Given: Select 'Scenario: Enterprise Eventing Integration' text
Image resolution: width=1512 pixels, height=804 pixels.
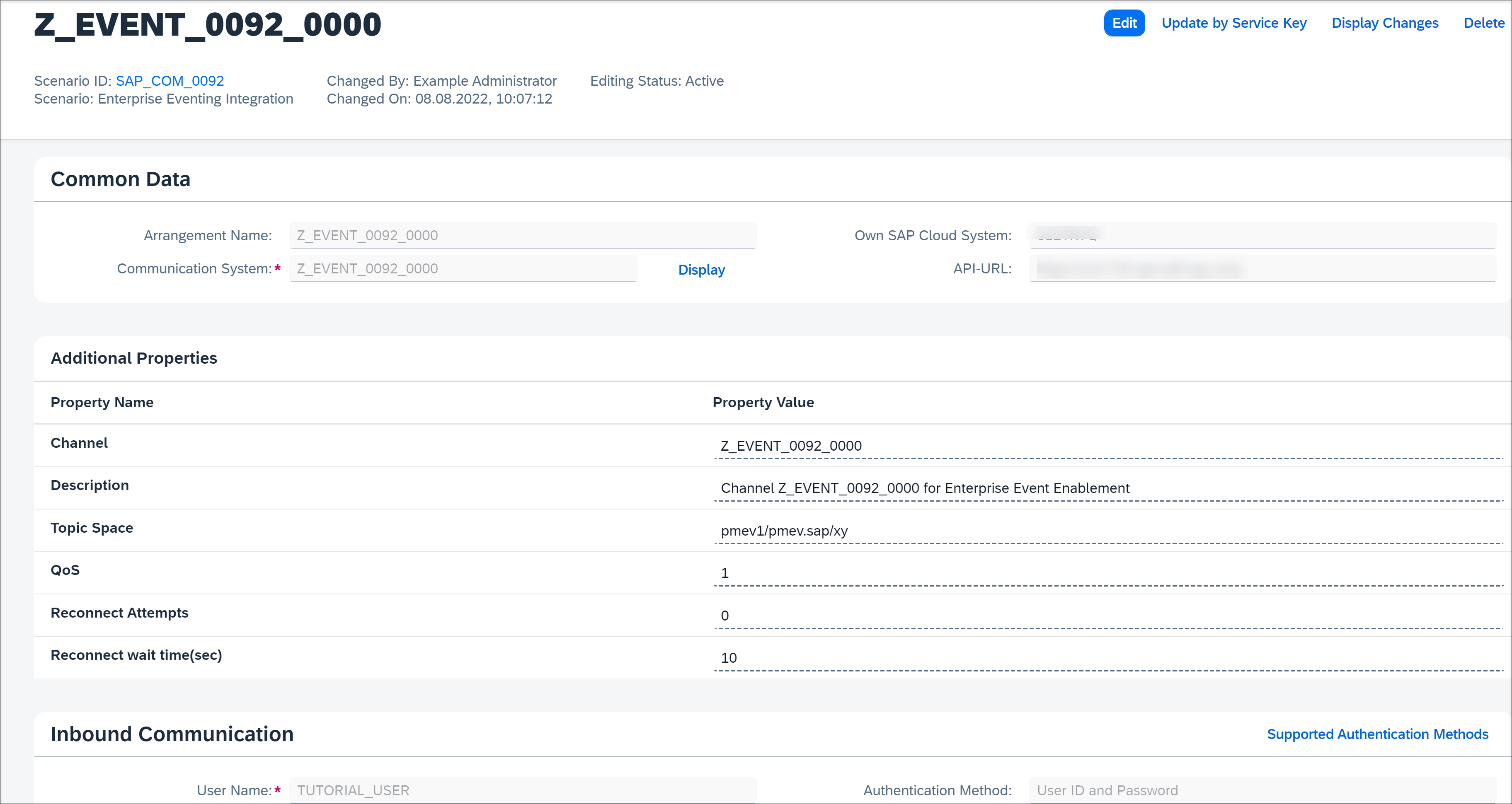Looking at the screenshot, I should 164,99.
